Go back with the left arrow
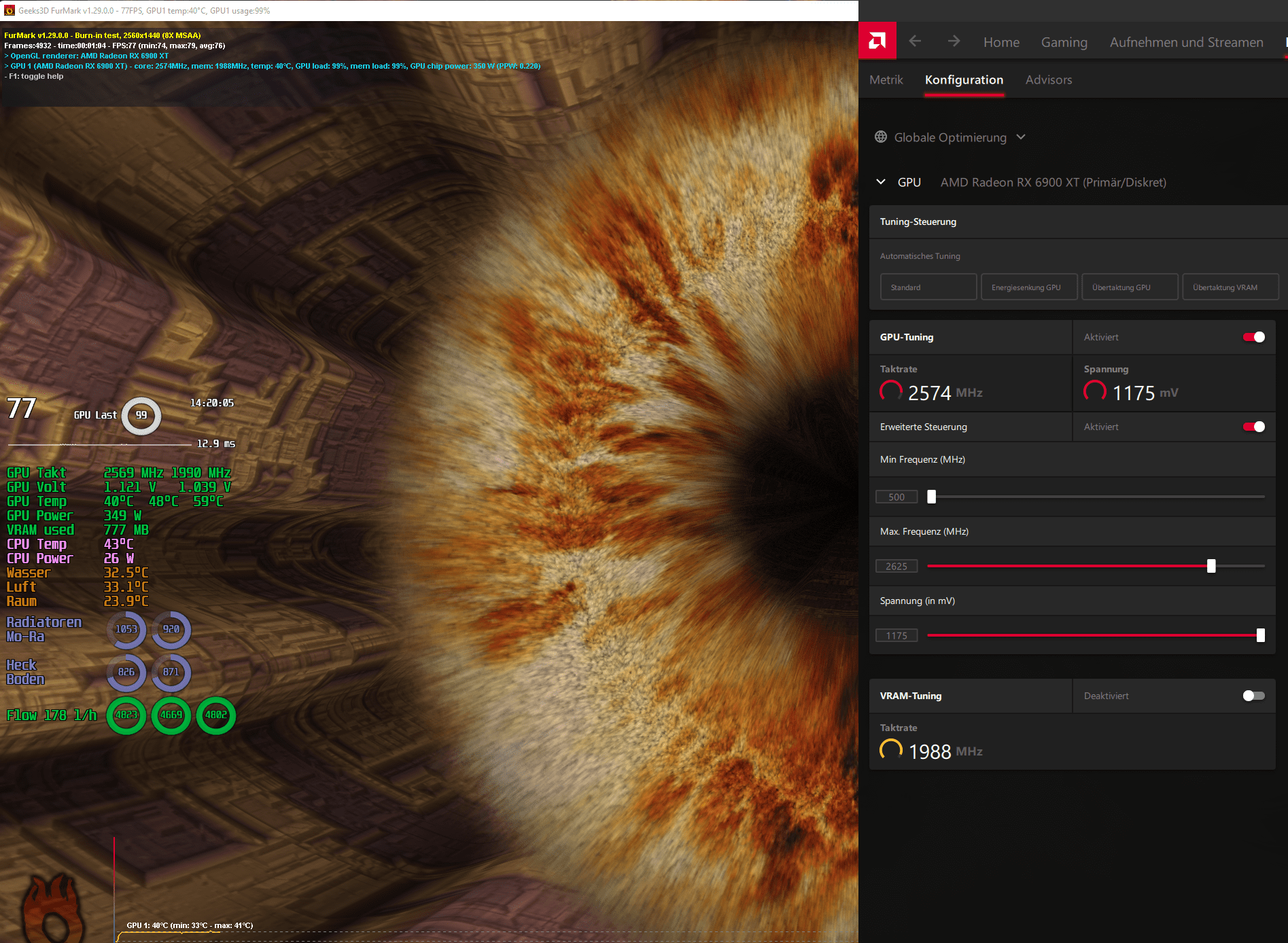 [x=916, y=41]
